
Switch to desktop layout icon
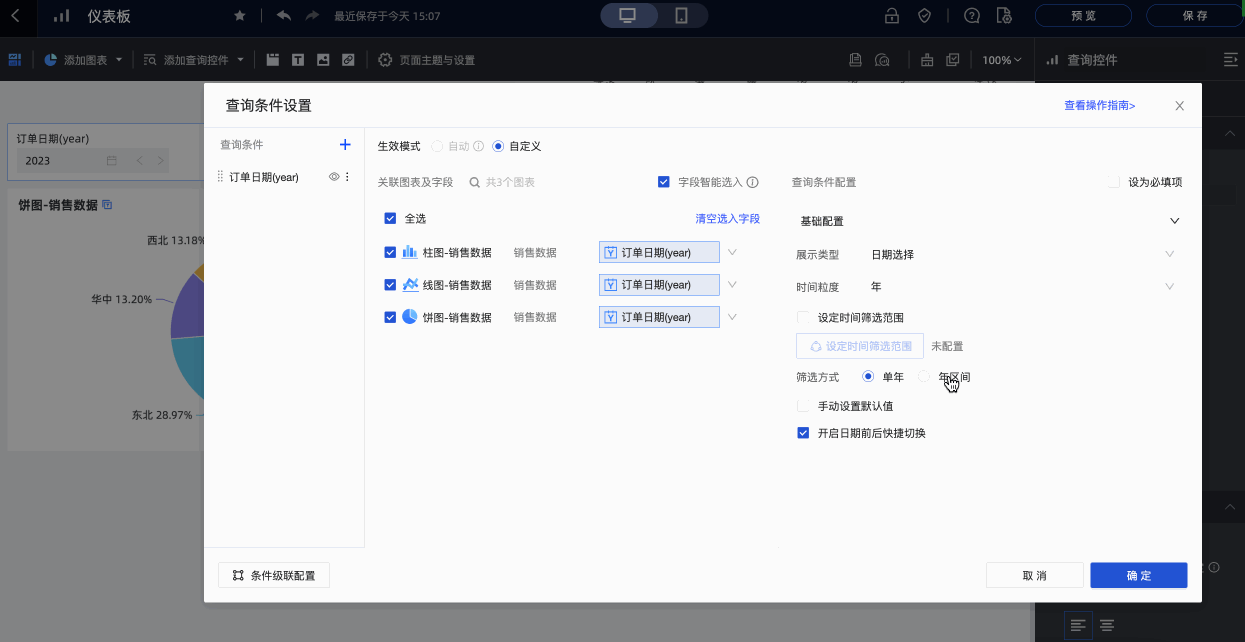(628, 16)
